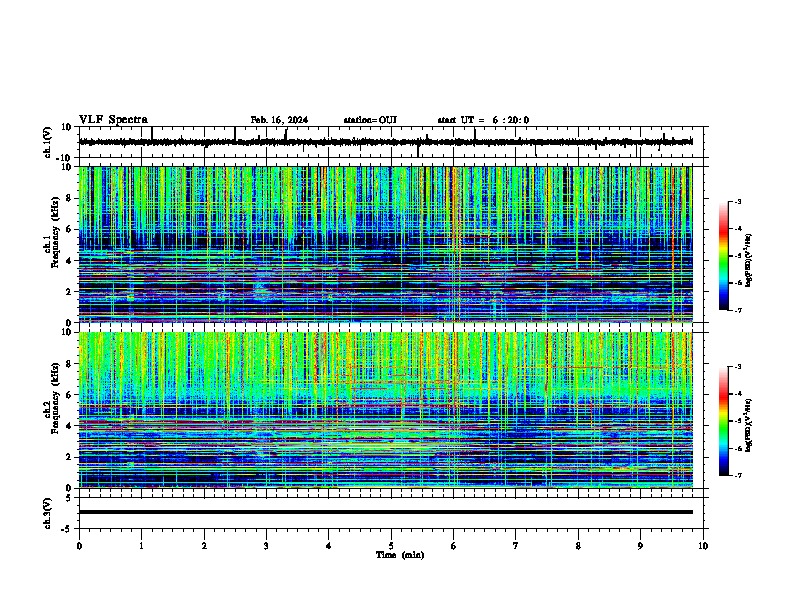This screenshot has width=792, height=612.
Task: Click the "station=OUJ" header label
Action: click(370, 120)
